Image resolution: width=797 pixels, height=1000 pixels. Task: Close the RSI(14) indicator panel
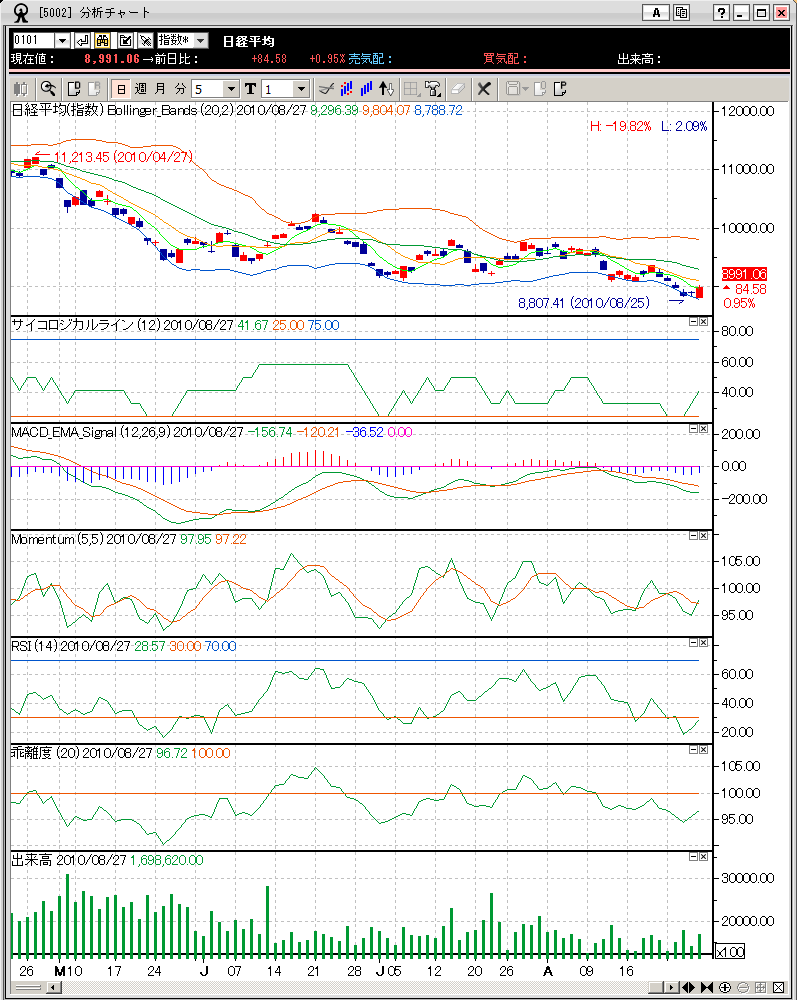[703, 643]
